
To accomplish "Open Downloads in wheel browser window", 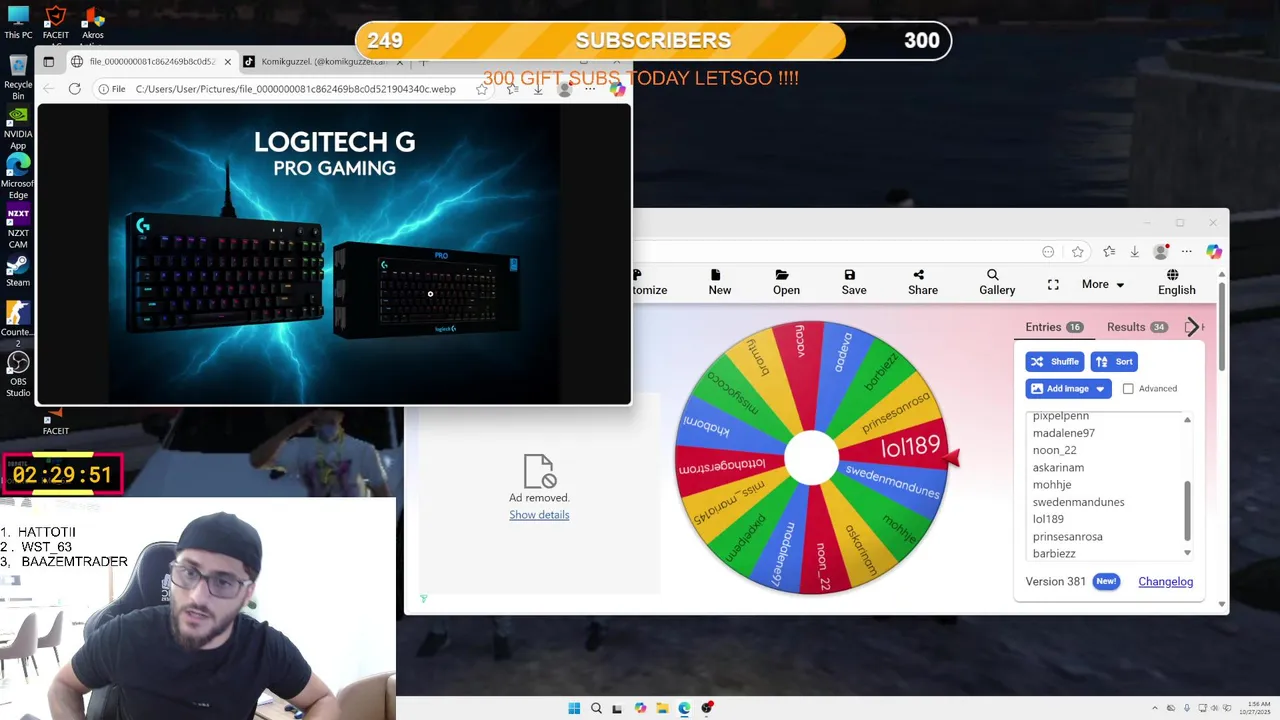I will pos(1134,252).
